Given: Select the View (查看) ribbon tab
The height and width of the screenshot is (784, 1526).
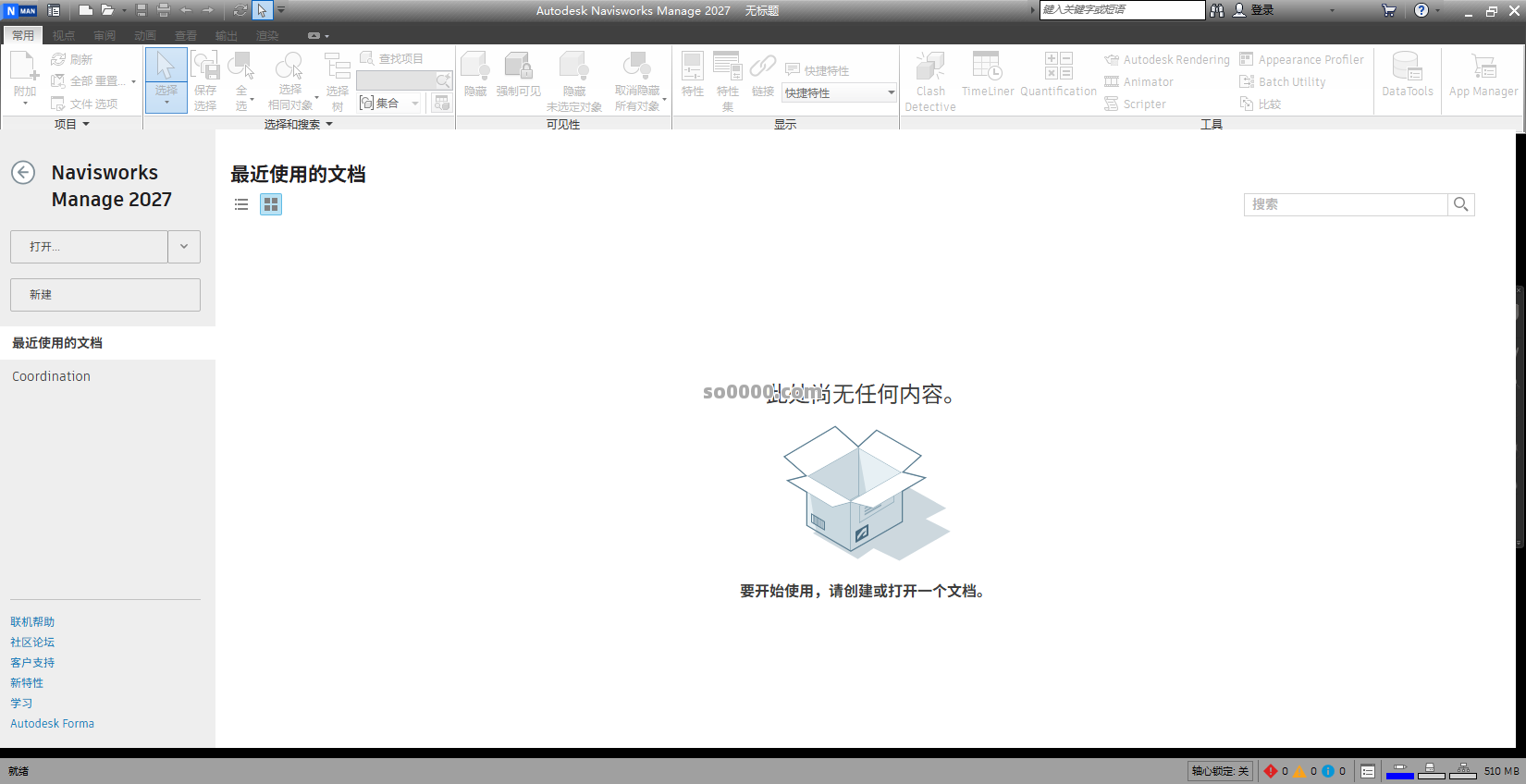Looking at the screenshot, I should point(186,35).
